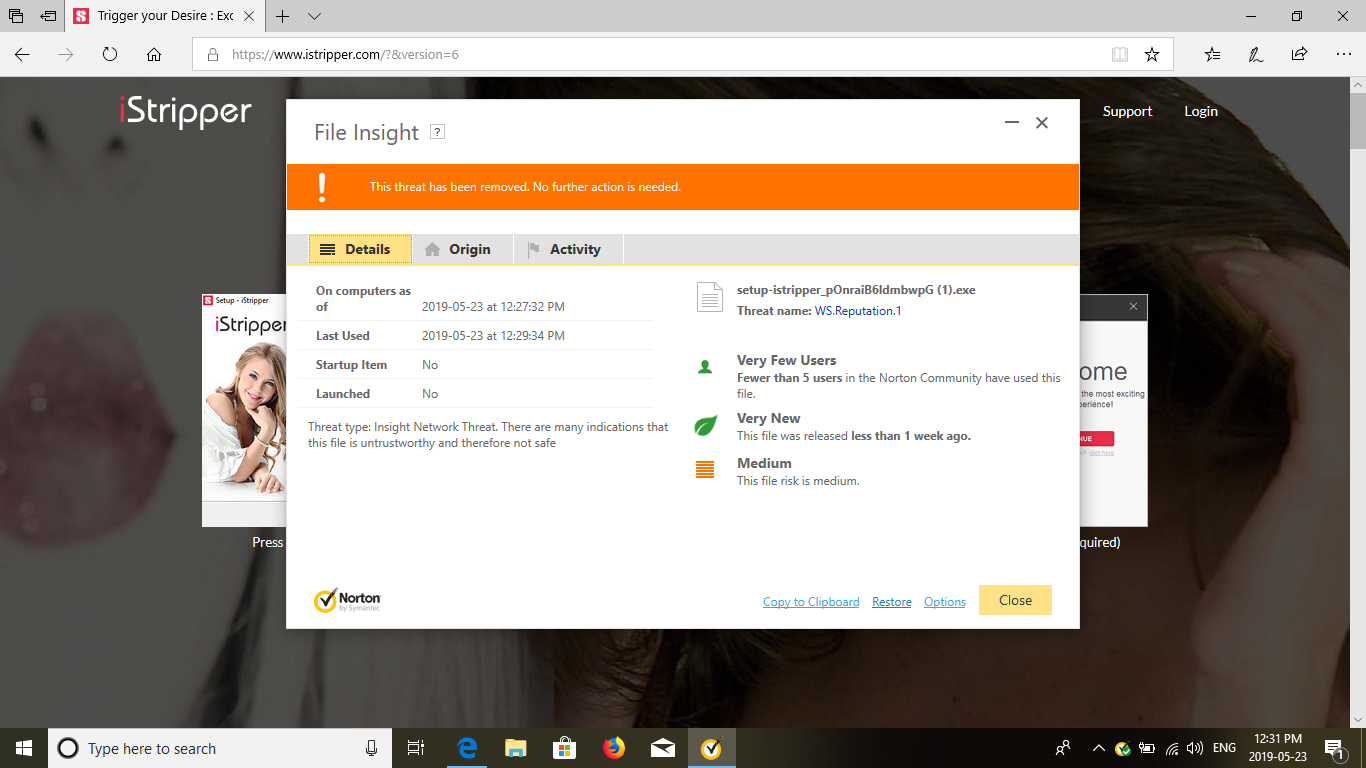1366x768 pixels.
Task: Click the yellow Close button
Action: [1015, 600]
